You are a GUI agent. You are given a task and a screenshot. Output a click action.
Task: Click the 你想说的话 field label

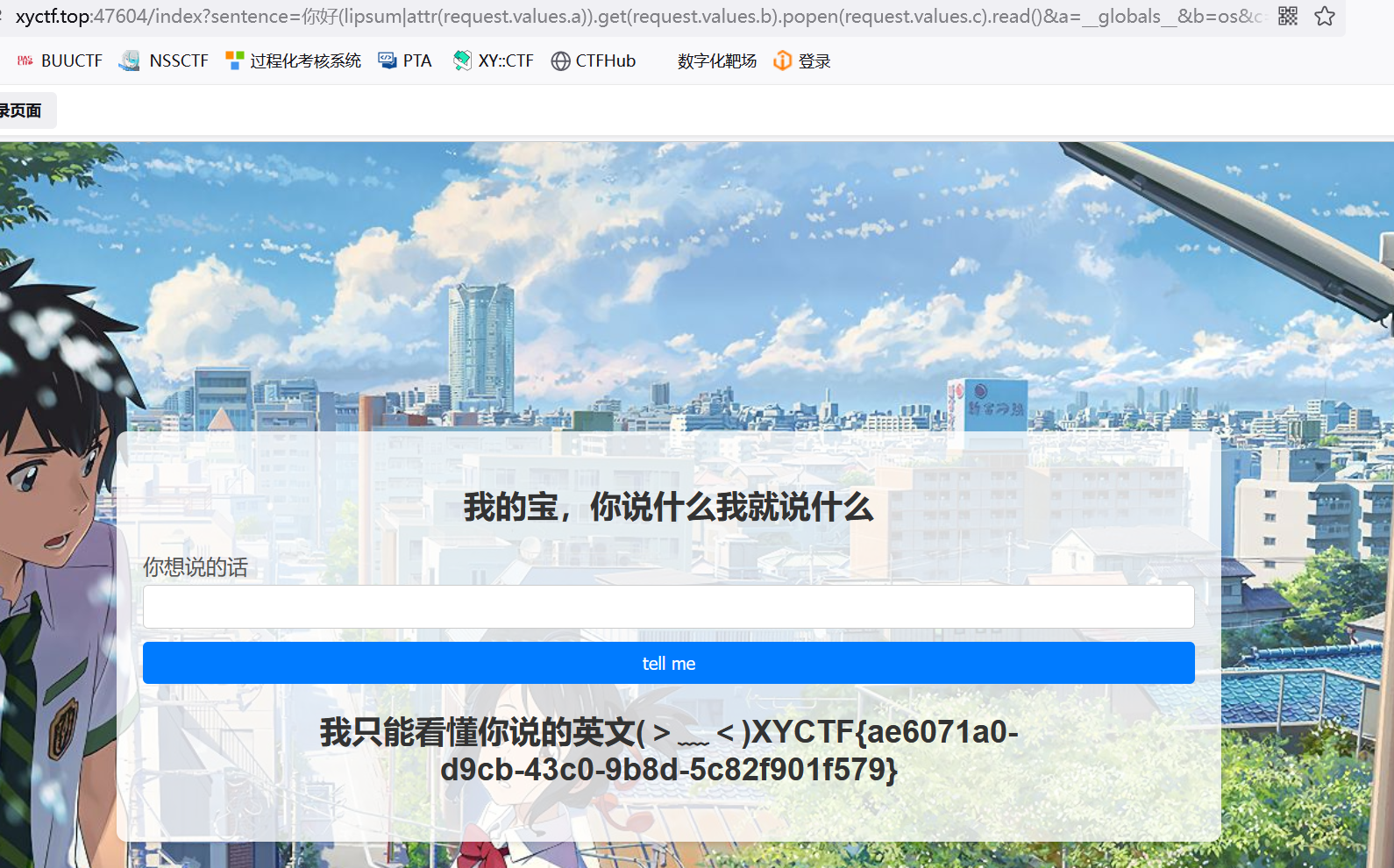click(196, 567)
